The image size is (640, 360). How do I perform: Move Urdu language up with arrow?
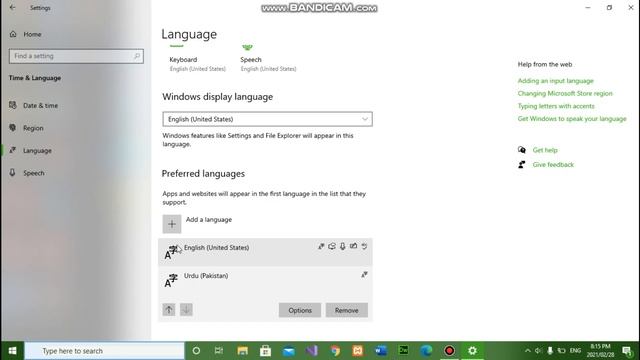coord(169,310)
